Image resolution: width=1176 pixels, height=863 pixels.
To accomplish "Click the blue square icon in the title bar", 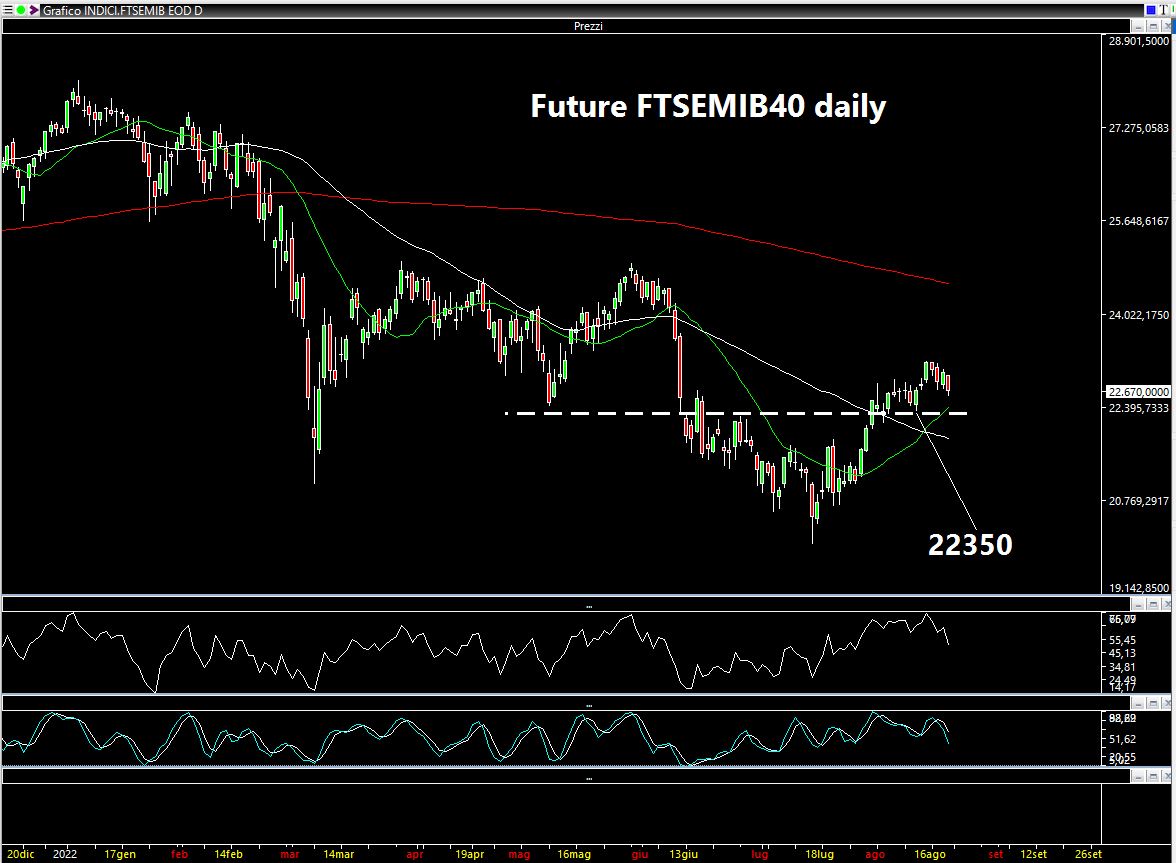I will tap(1151, 10).
